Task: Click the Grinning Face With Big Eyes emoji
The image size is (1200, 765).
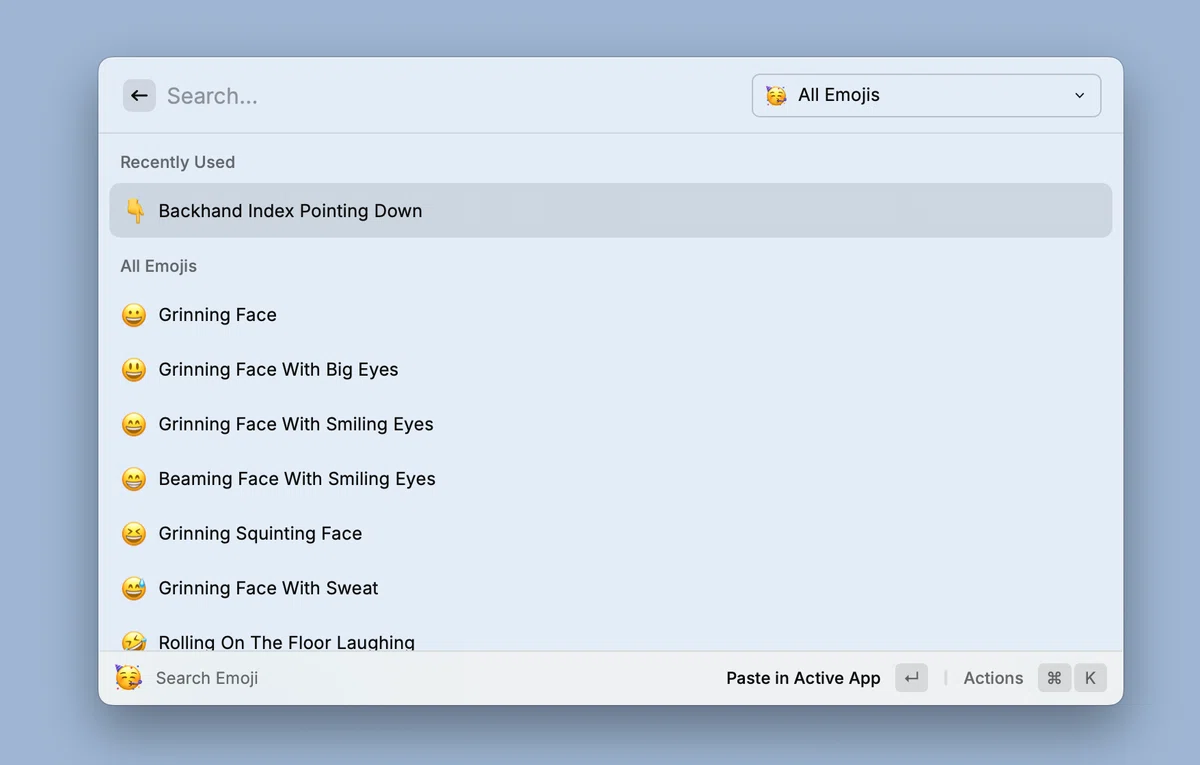Action: coord(134,370)
